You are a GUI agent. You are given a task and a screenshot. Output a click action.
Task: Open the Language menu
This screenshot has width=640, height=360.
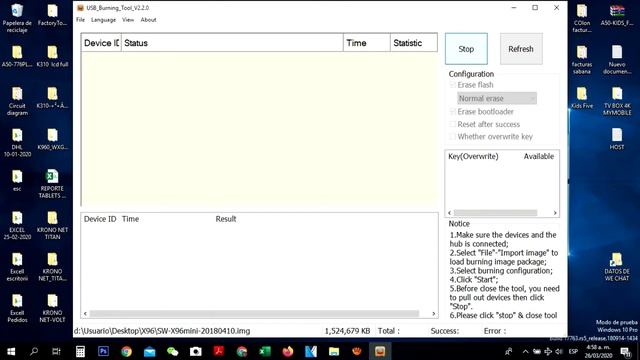(103, 20)
